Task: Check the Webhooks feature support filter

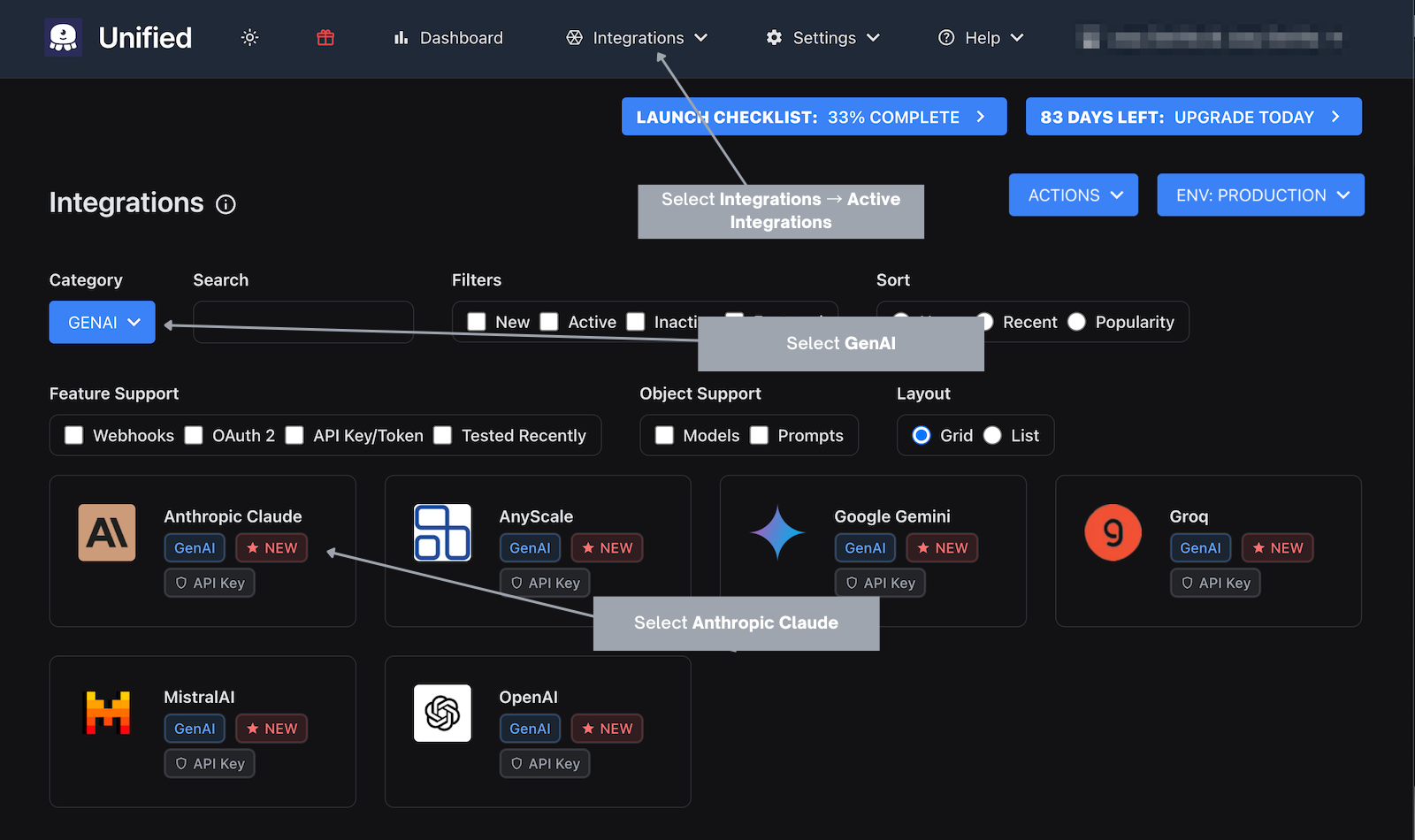Action: point(73,435)
